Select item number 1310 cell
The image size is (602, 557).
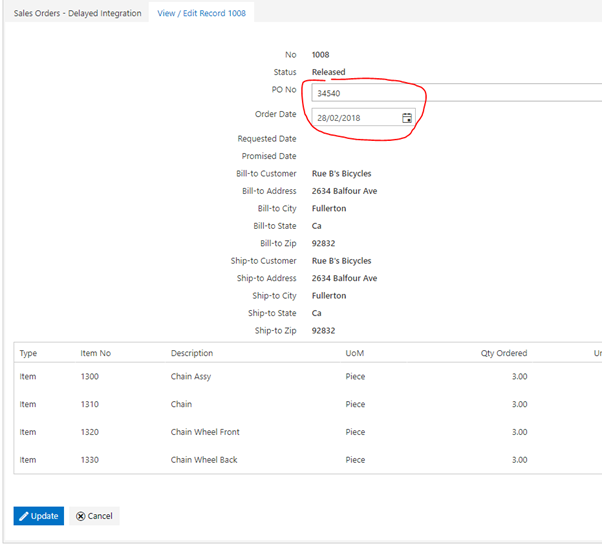tap(90, 404)
